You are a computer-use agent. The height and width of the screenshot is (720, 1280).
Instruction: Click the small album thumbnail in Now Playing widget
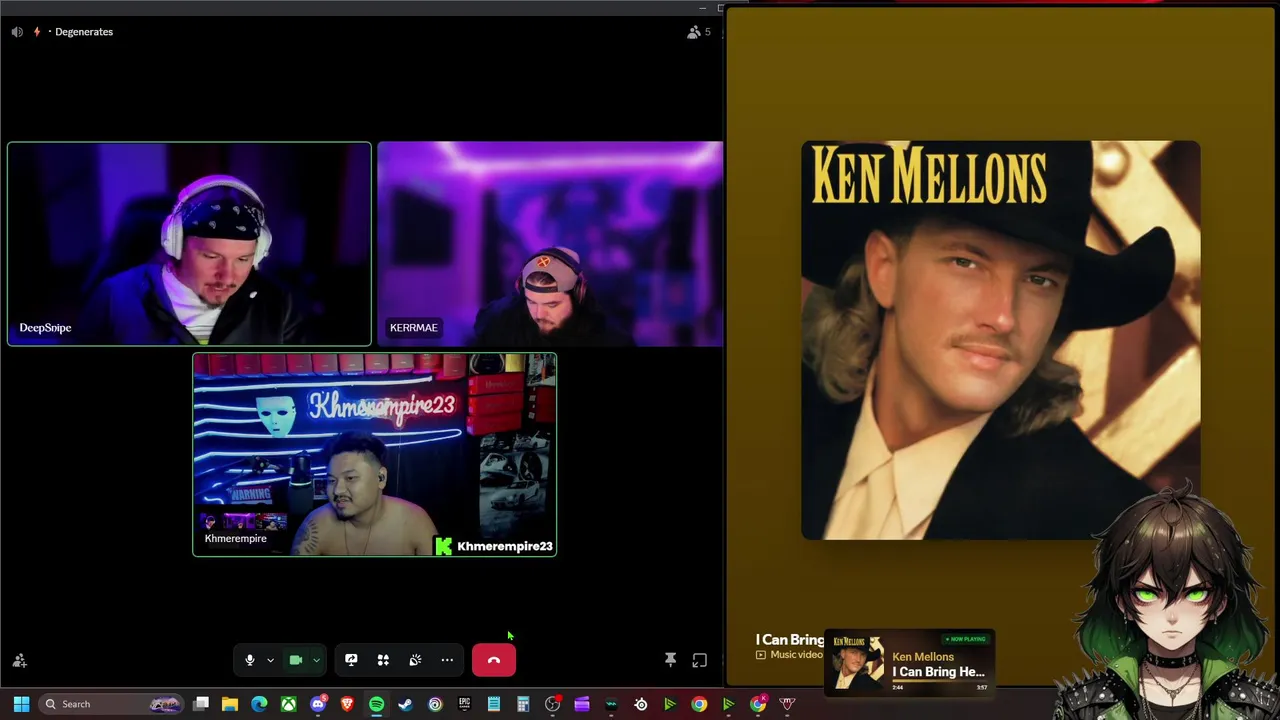point(858,664)
